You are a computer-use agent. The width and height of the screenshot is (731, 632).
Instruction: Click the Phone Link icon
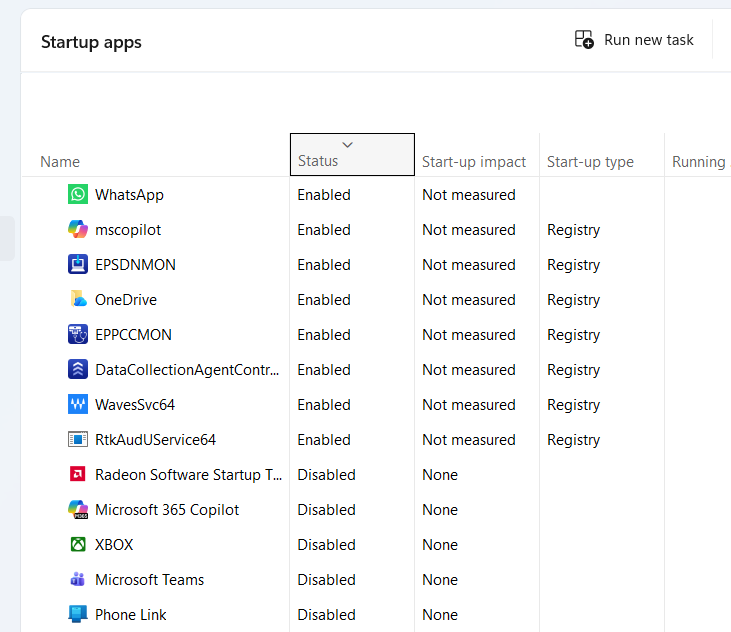(78, 614)
